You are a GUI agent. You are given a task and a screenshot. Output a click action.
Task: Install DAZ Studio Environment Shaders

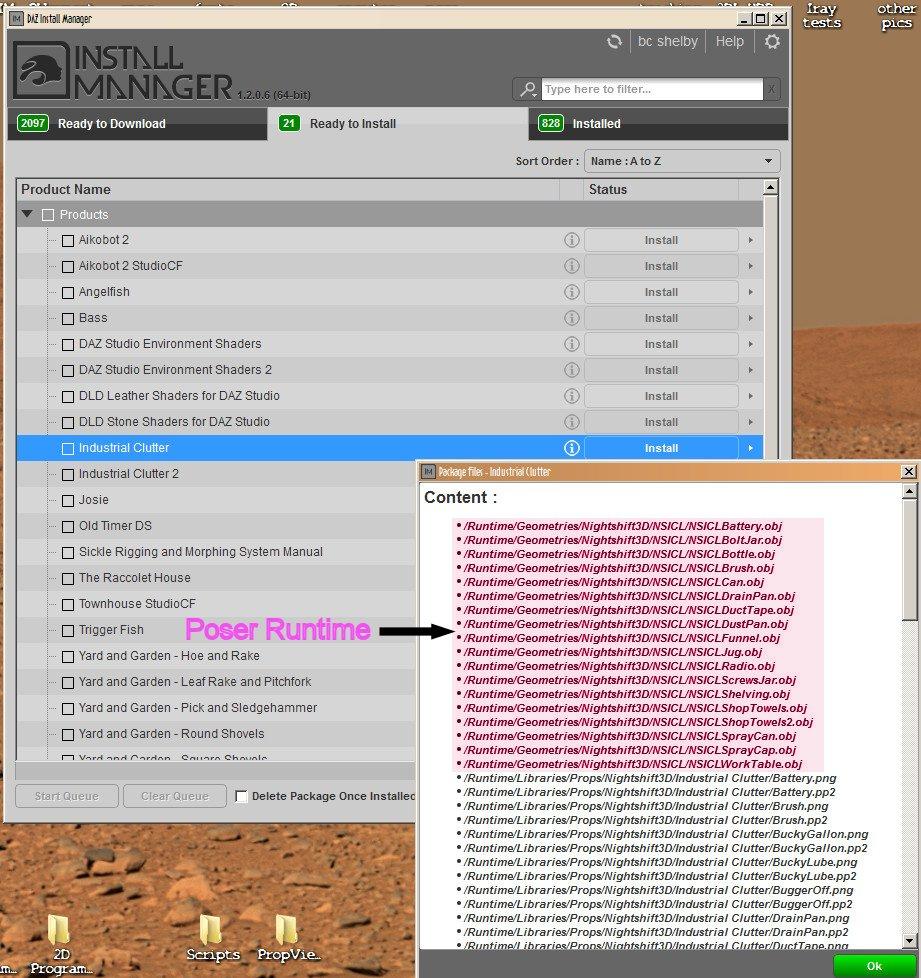661,344
